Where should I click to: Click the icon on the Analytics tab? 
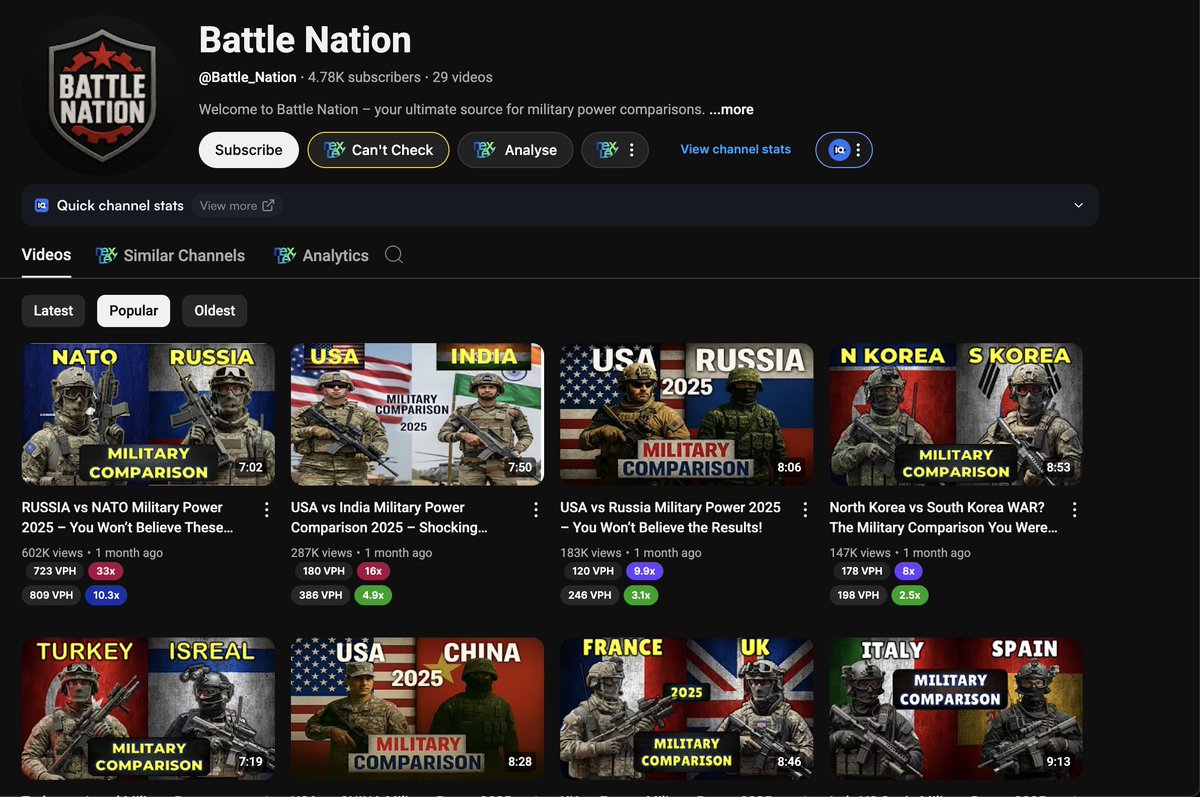pyautogui.click(x=285, y=255)
